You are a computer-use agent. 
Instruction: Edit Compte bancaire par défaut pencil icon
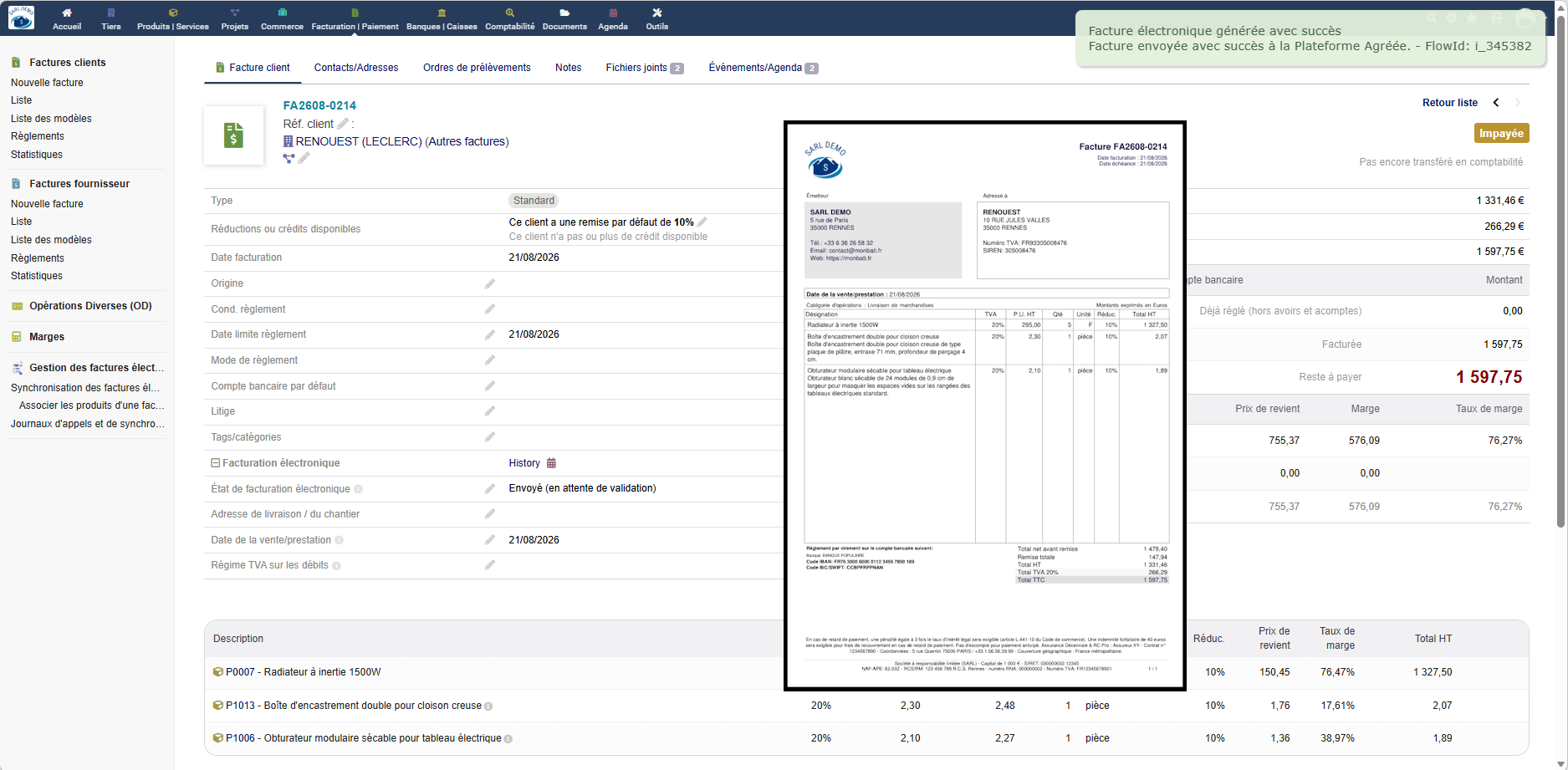pos(490,386)
